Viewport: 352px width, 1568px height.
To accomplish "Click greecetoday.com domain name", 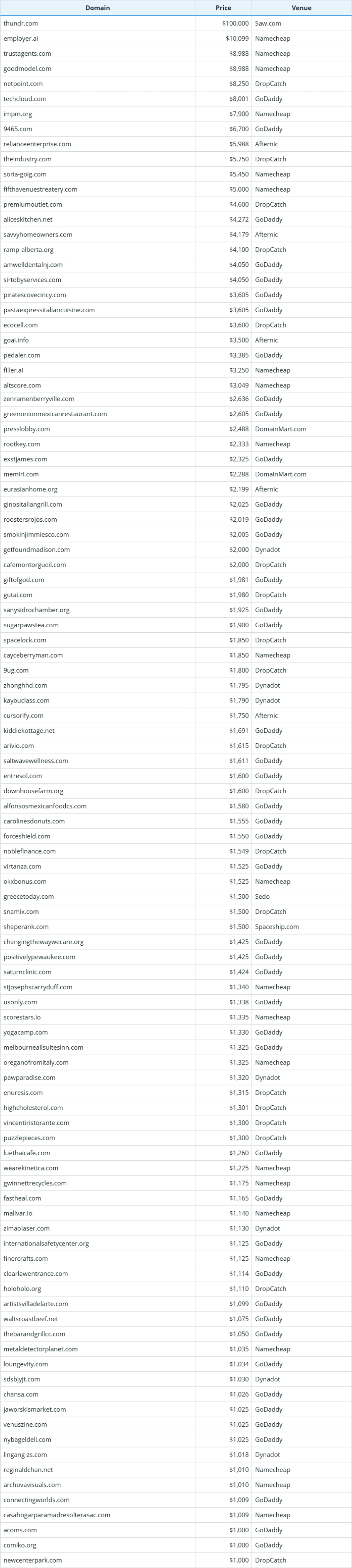I will click(x=29, y=897).
